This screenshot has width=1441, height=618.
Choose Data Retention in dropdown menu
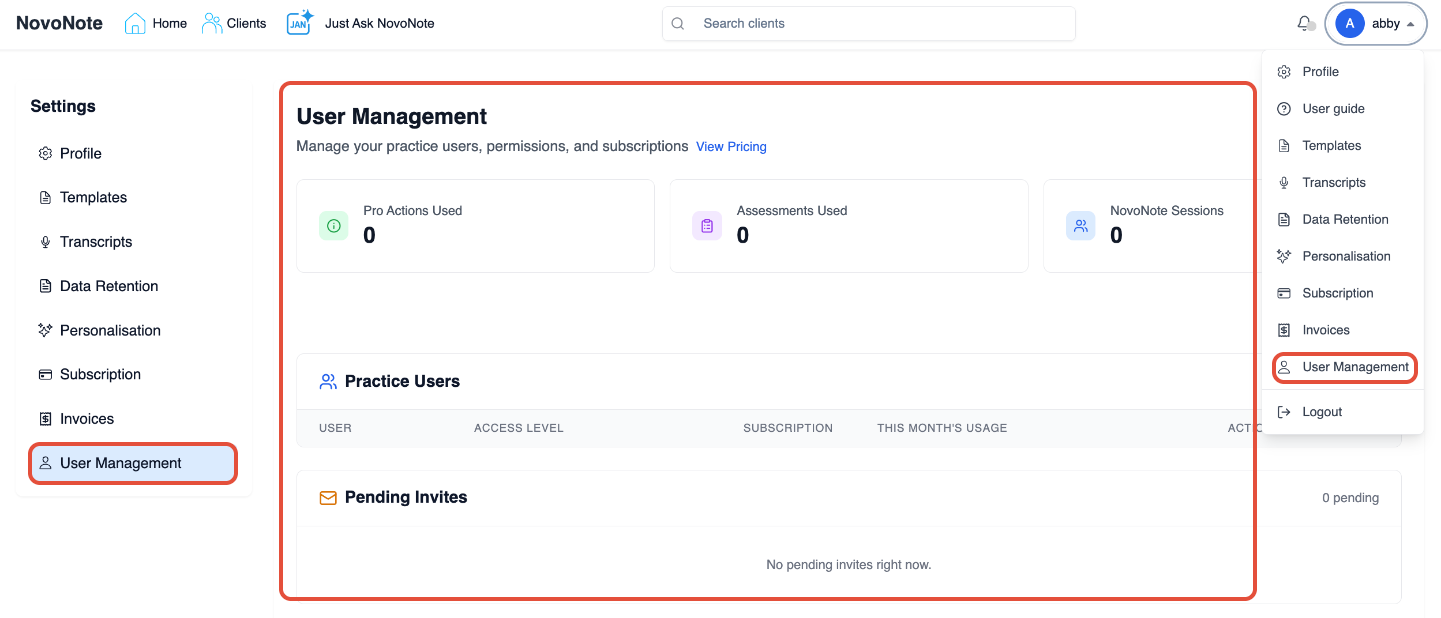coord(1345,220)
